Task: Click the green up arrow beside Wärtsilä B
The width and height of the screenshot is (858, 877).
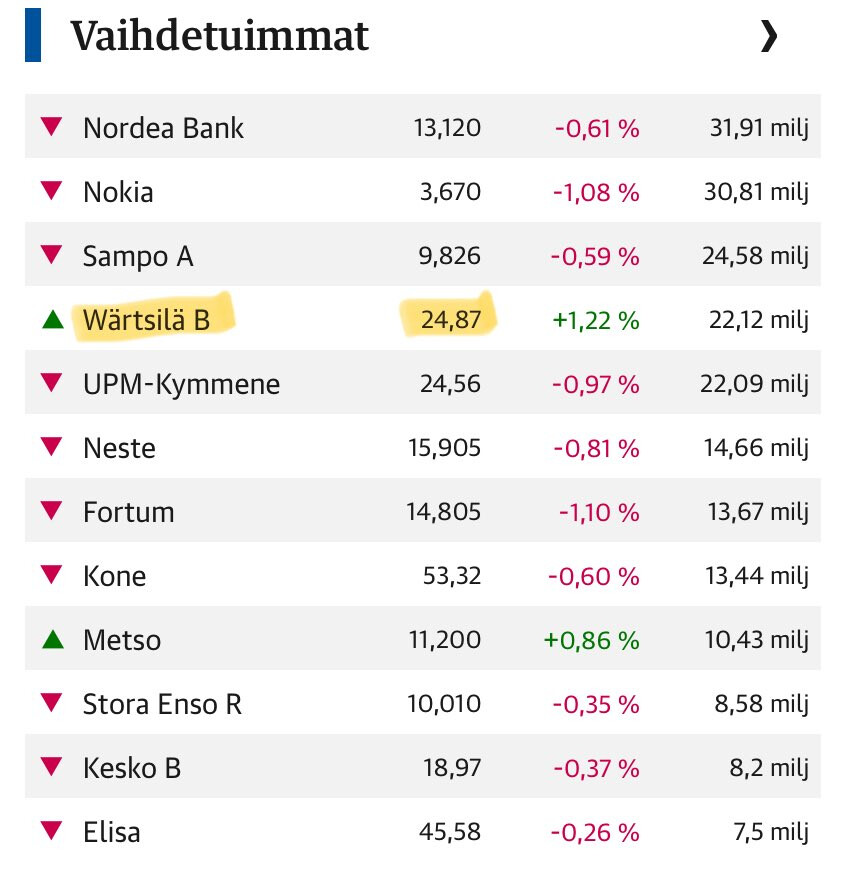Action: pos(52,320)
